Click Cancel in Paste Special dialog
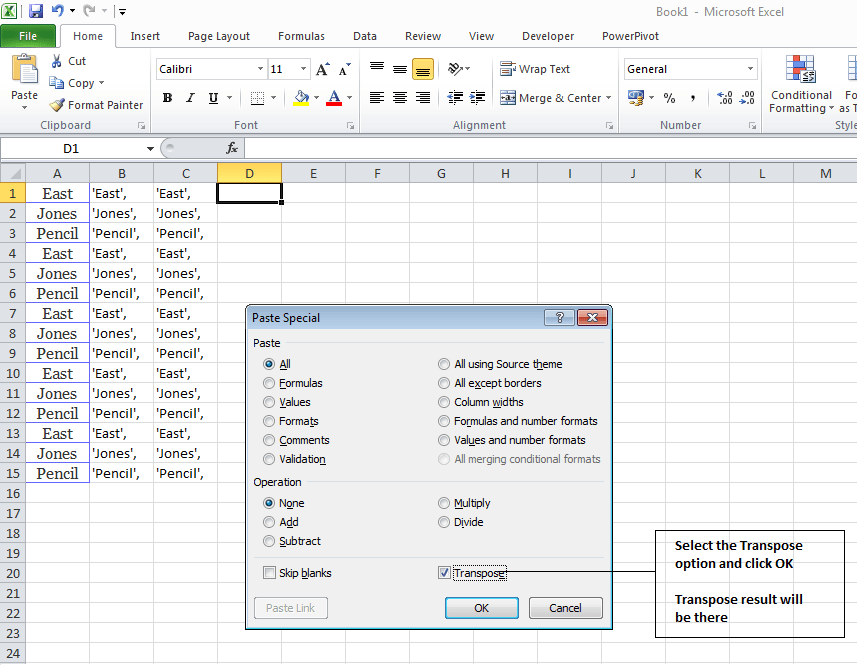This screenshot has width=857, height=665. [565, 608]
